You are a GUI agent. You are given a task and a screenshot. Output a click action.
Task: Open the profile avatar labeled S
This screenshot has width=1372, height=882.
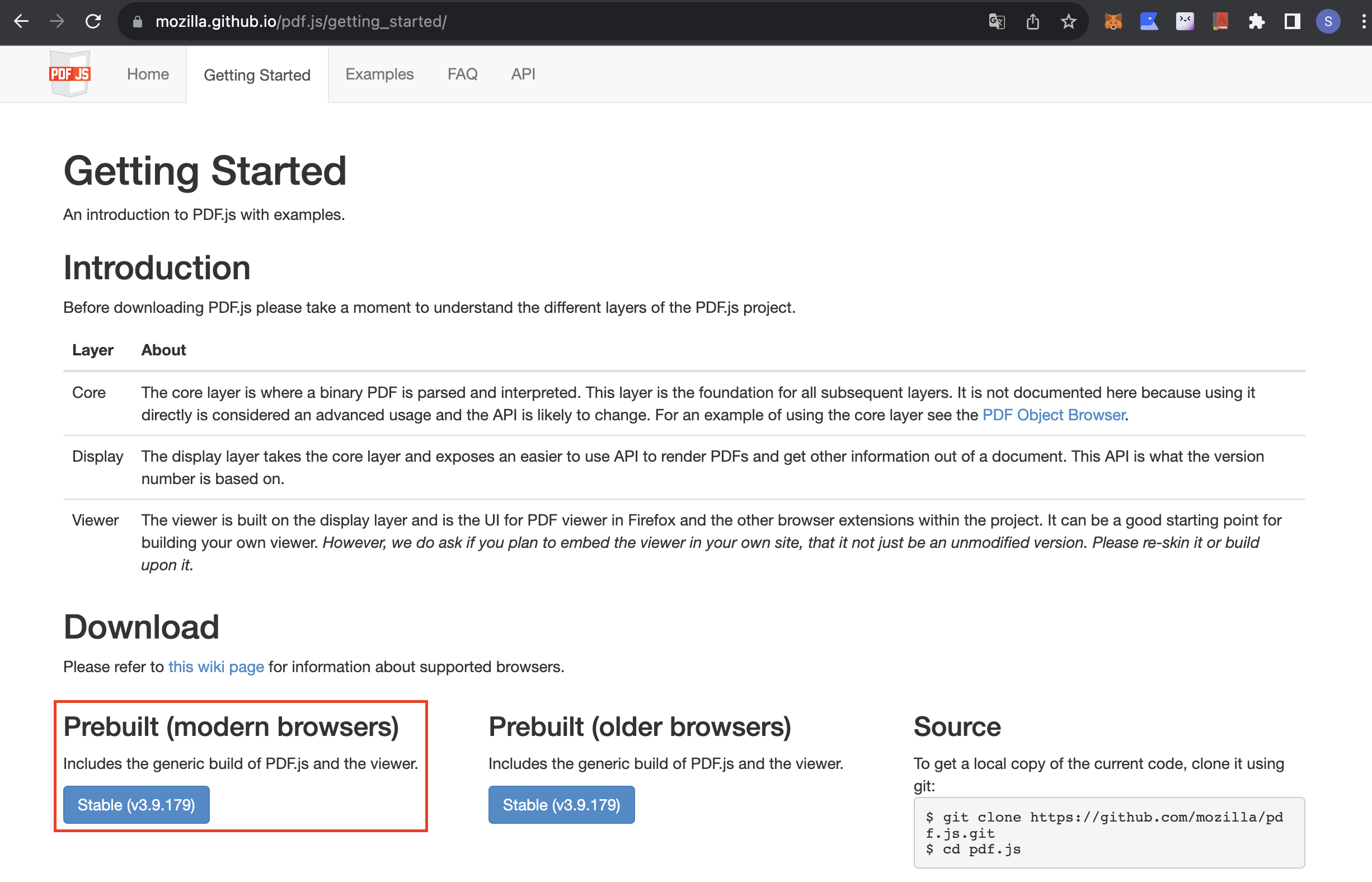1328,22
